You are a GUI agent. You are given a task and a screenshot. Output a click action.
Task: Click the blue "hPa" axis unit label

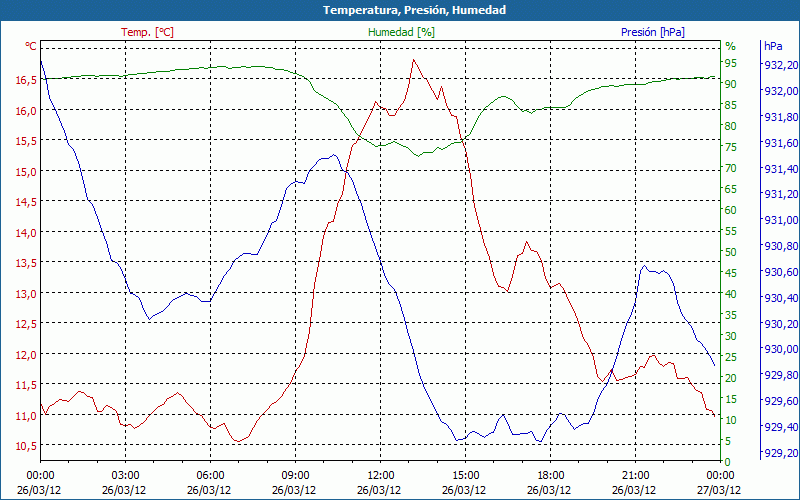coord(773,46)
